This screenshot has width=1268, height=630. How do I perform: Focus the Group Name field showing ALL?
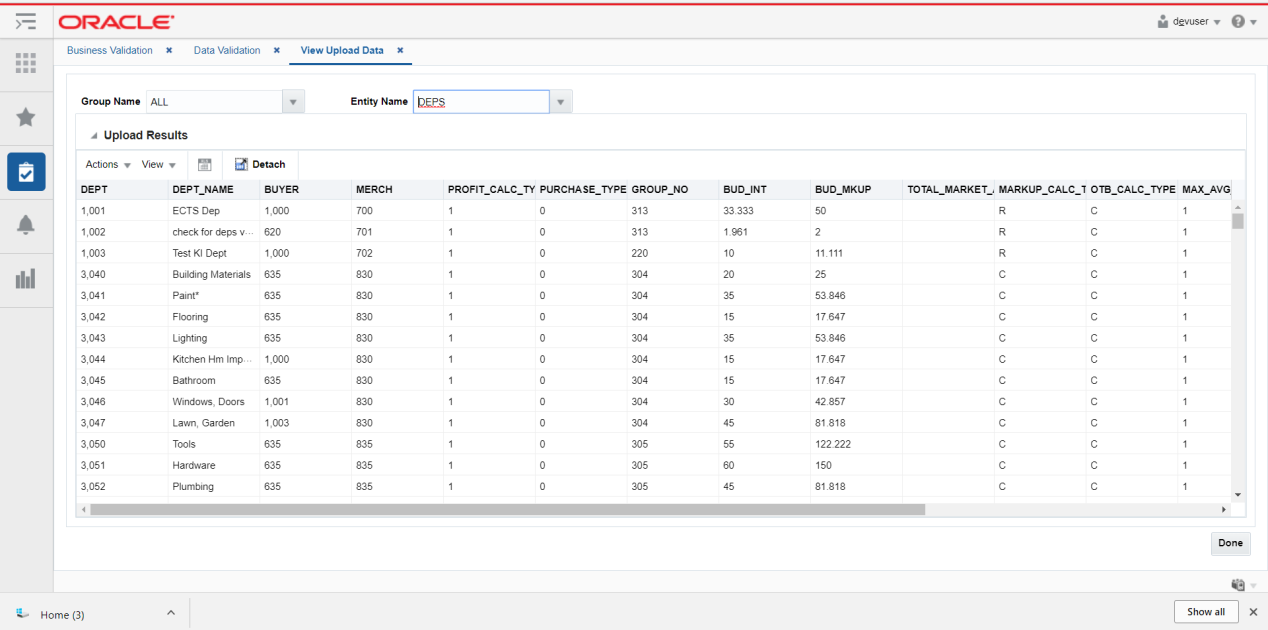(215, 102)
